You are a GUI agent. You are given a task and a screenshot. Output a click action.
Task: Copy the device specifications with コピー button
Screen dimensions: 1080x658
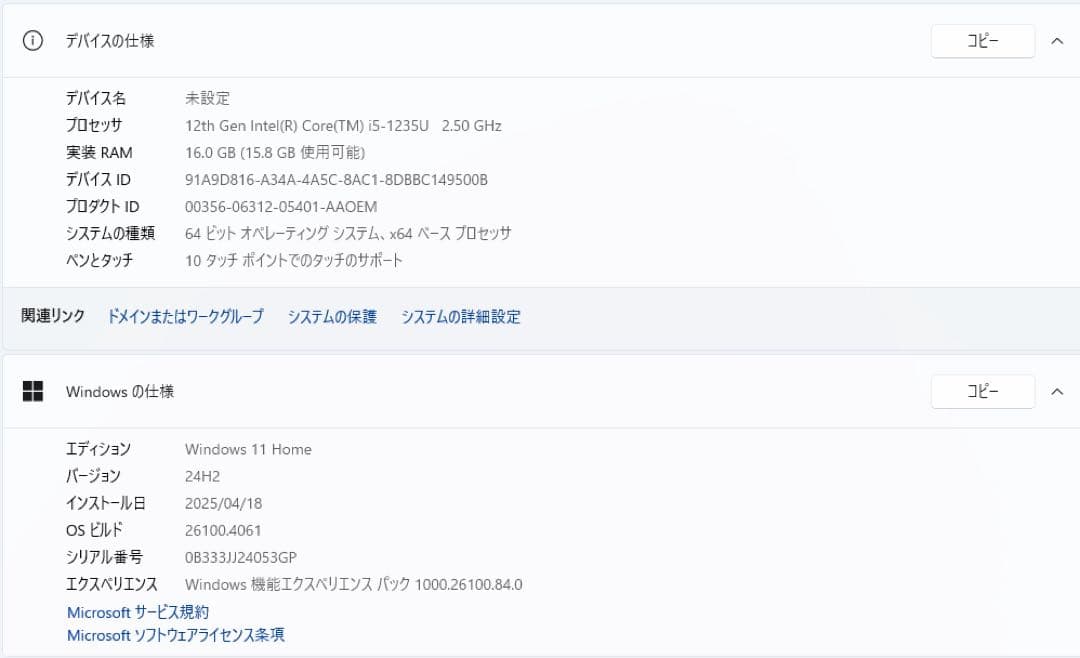983,41
